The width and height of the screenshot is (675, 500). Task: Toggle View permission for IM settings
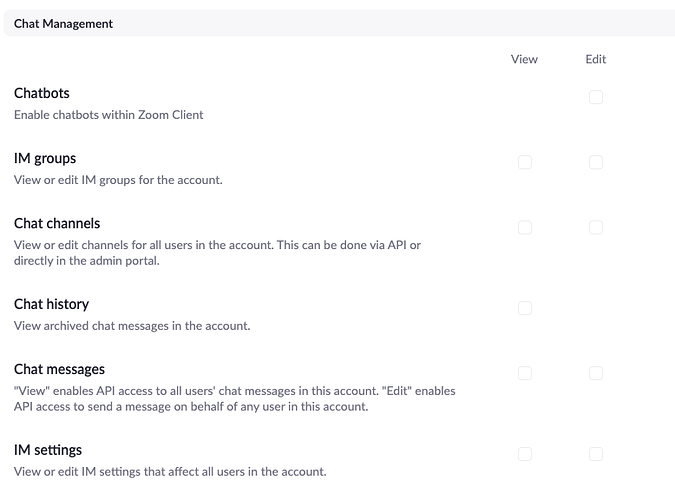click(x=525, y=454)
